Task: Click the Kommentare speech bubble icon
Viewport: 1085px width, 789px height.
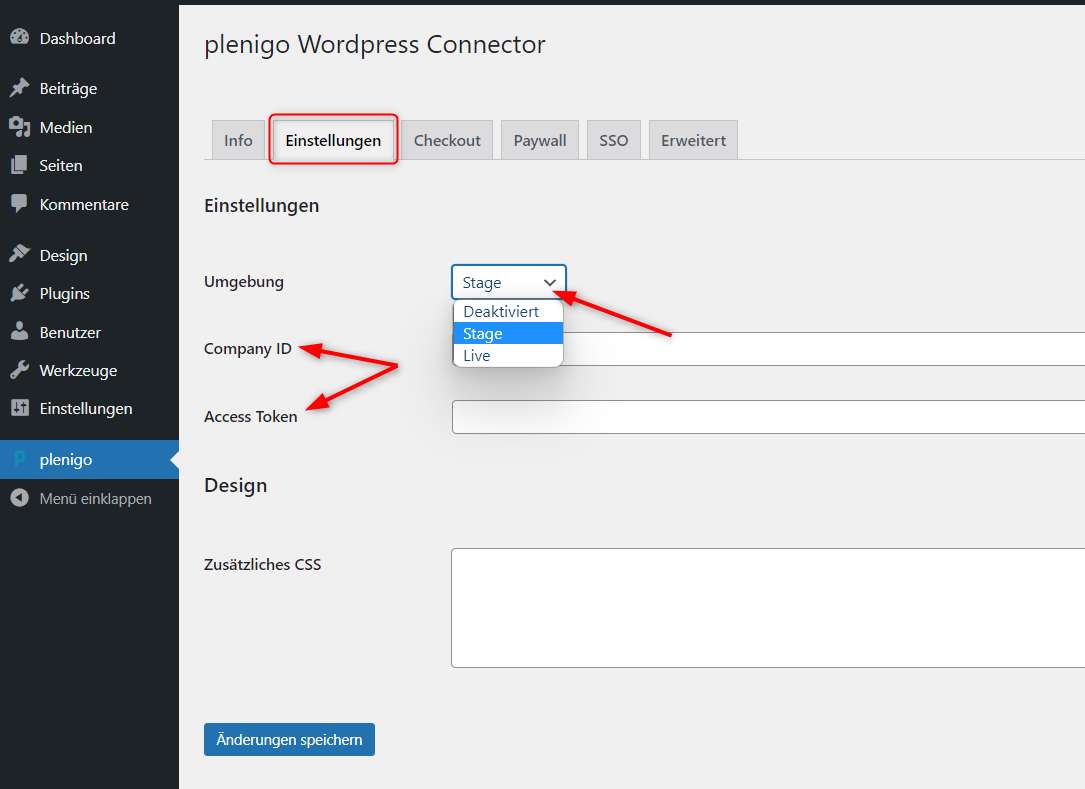Action: [19, 203]
